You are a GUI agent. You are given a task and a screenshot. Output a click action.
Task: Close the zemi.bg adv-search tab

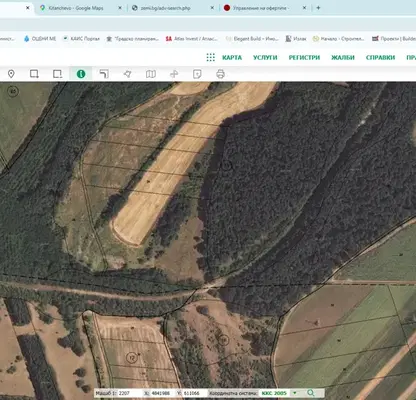[x=212, y=8]
